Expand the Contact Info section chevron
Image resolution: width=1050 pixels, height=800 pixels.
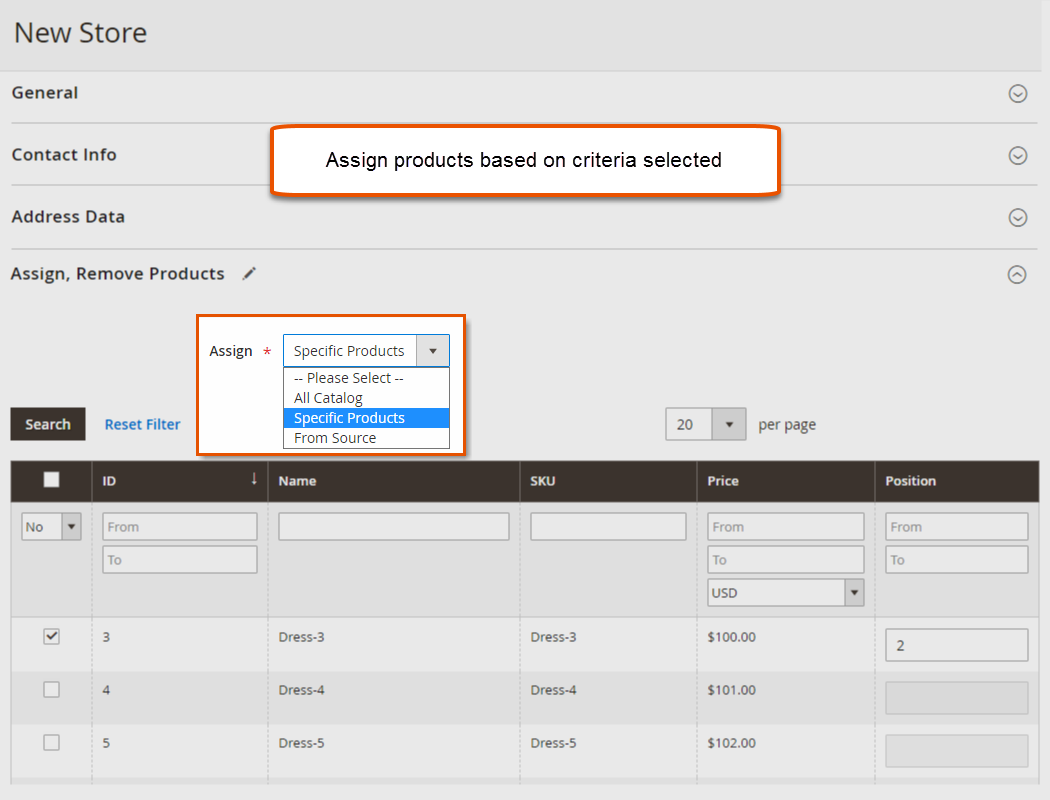[1017, 155]
